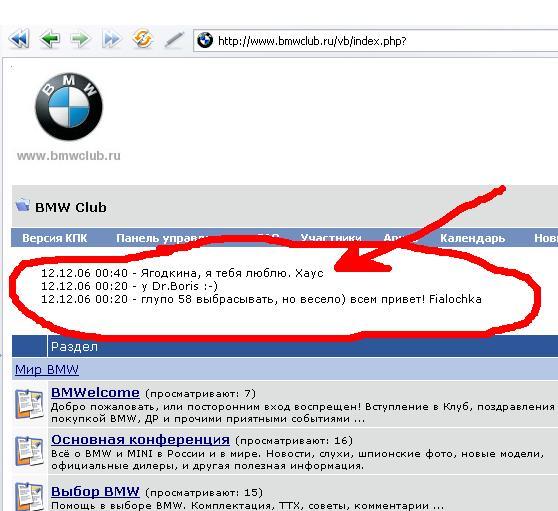Open the BMWelcome forum link

point(95,393)
